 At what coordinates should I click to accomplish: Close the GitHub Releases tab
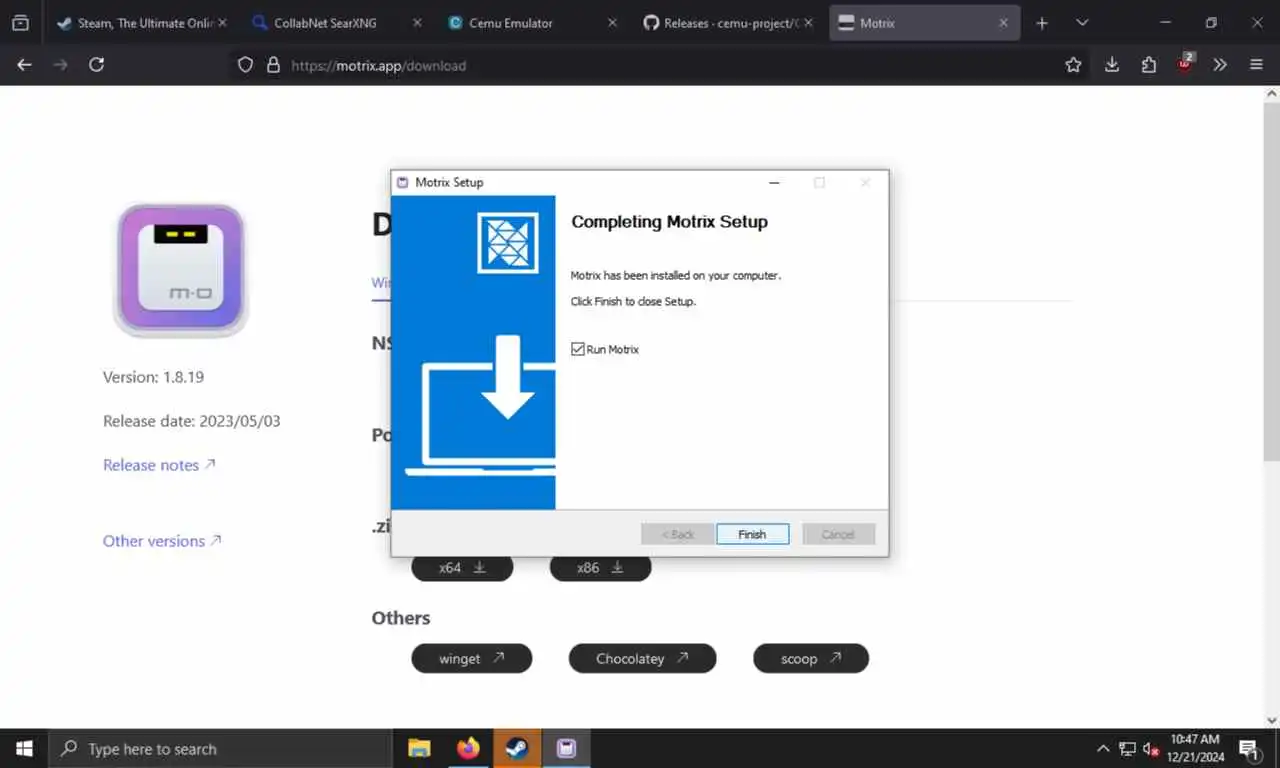coord(808,23)
